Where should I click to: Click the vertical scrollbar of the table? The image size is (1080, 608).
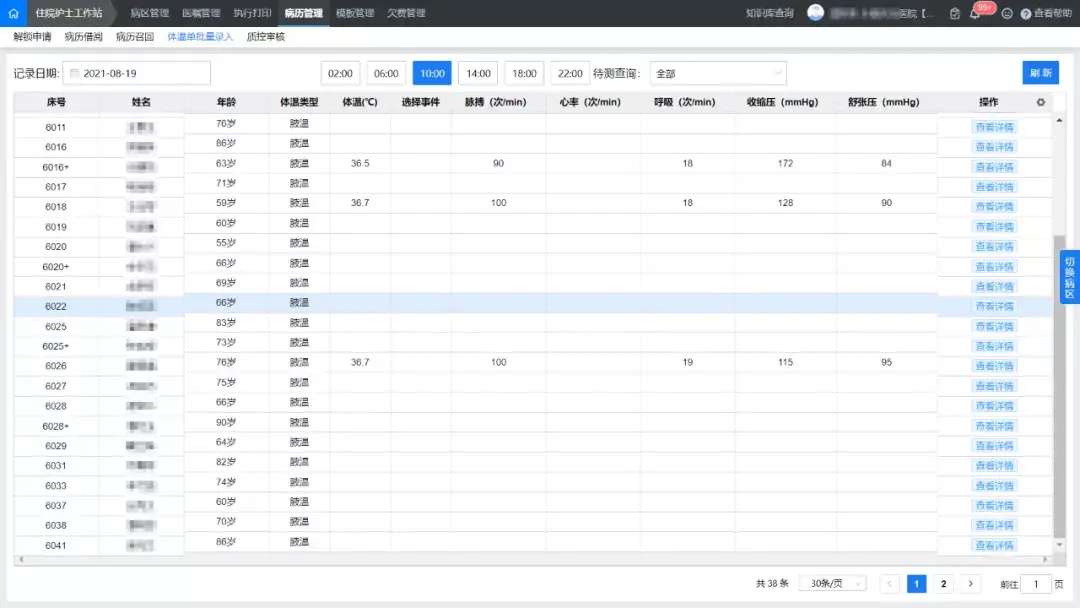click(x=1059, y=380)
